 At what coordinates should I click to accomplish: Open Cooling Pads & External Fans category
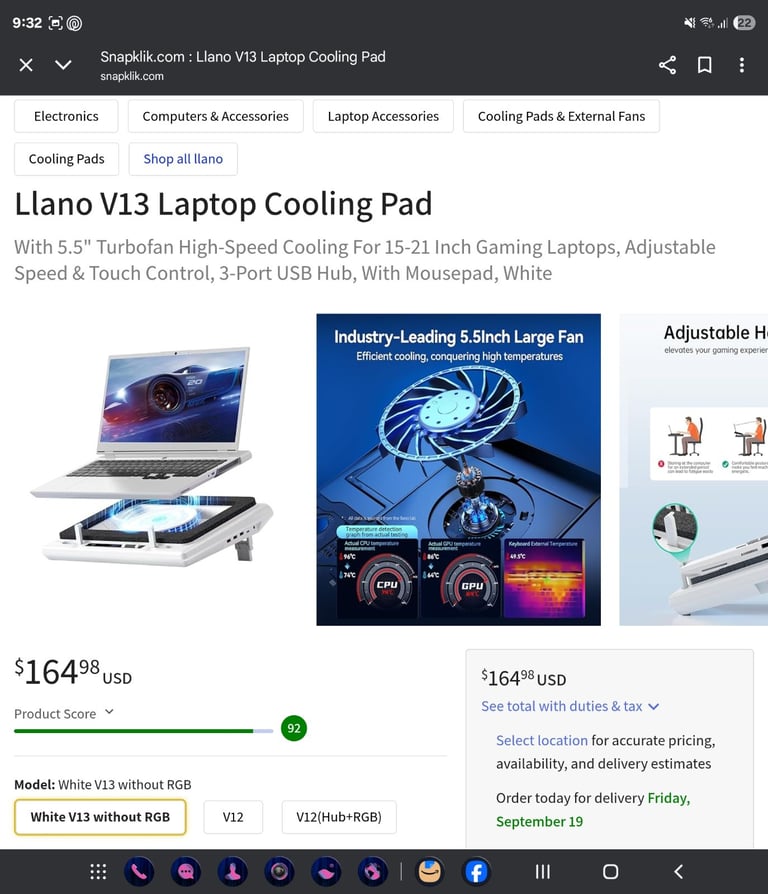pos(561,116)
